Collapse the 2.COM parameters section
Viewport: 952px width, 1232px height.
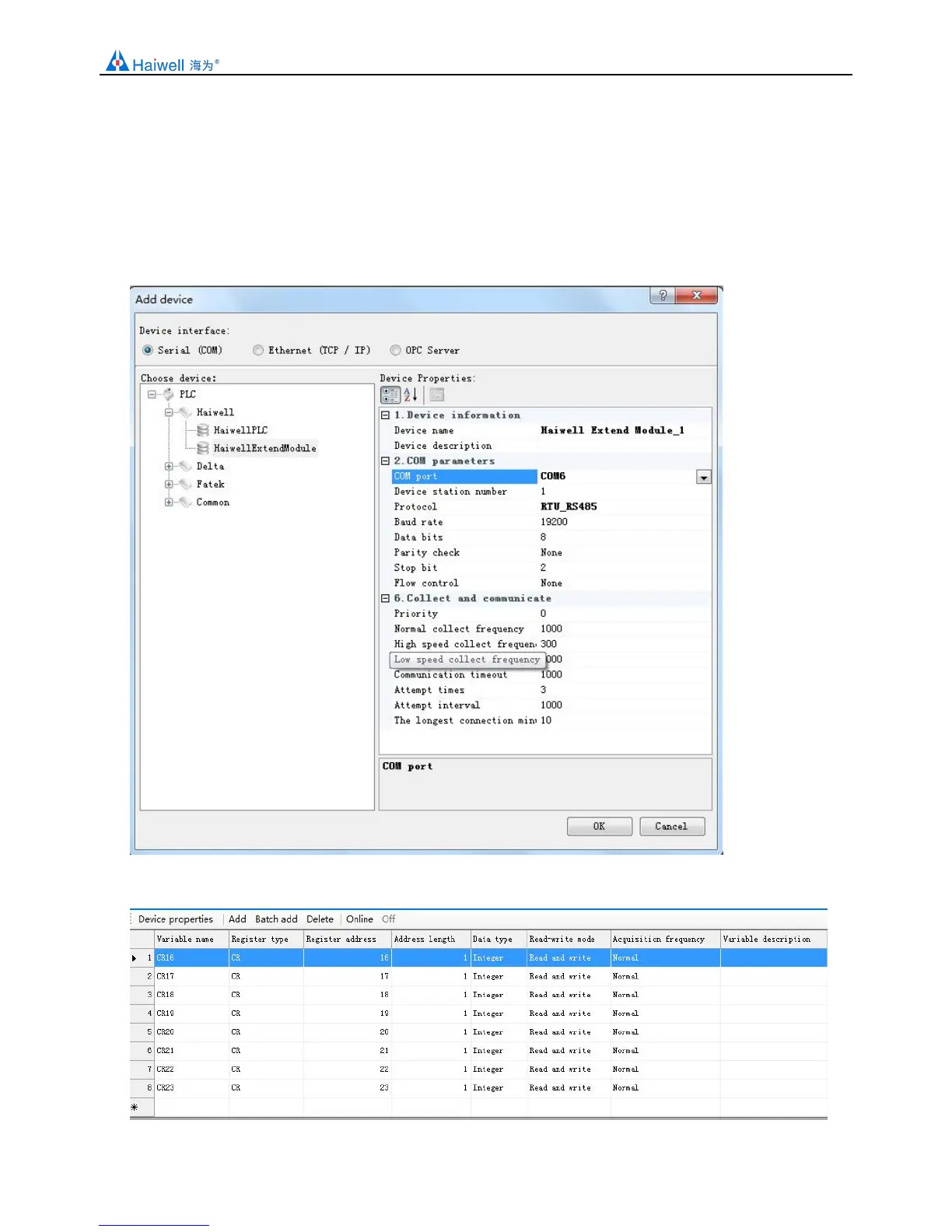385,461
